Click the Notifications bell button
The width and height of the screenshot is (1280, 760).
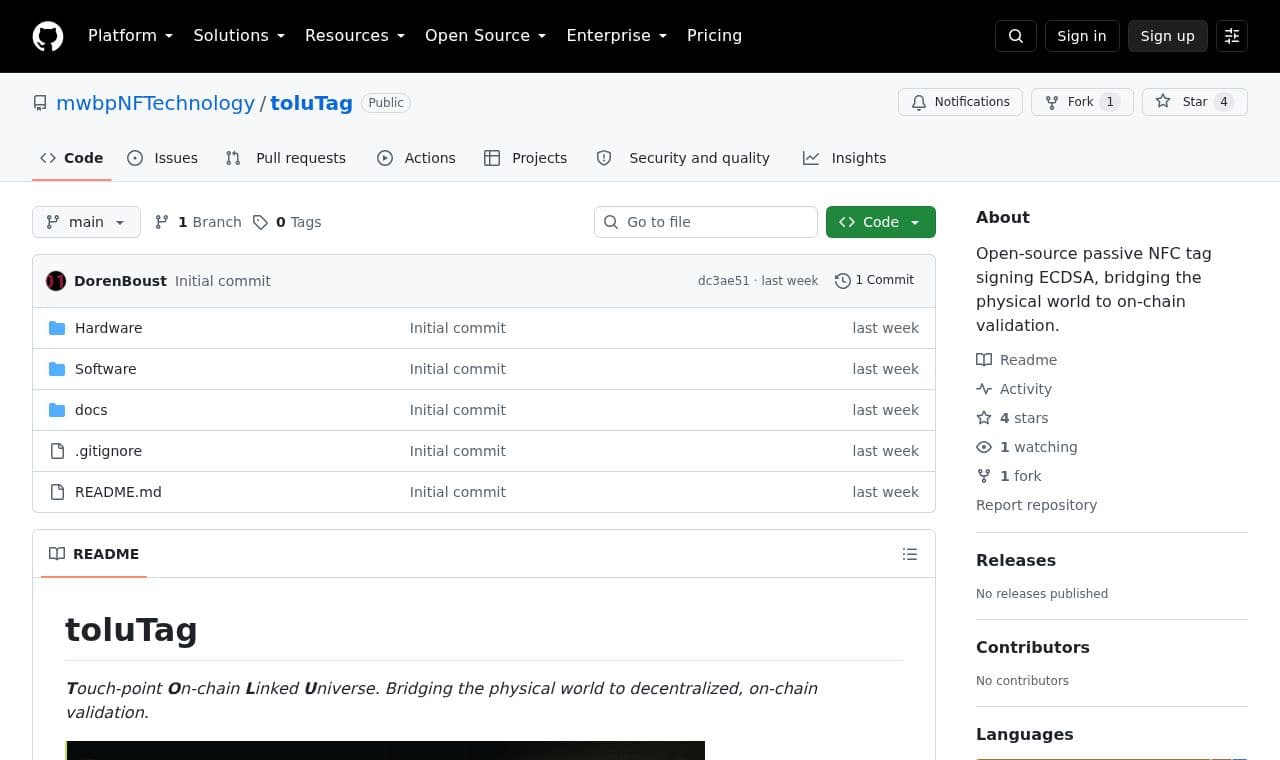coord(960,102)
